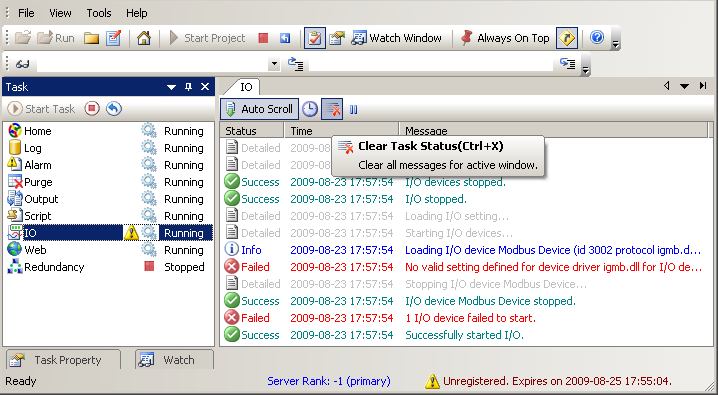Switch to the Task Property tab
This screenshot has width=718, height=395.
pyautogui.click(x=63, y=360)
